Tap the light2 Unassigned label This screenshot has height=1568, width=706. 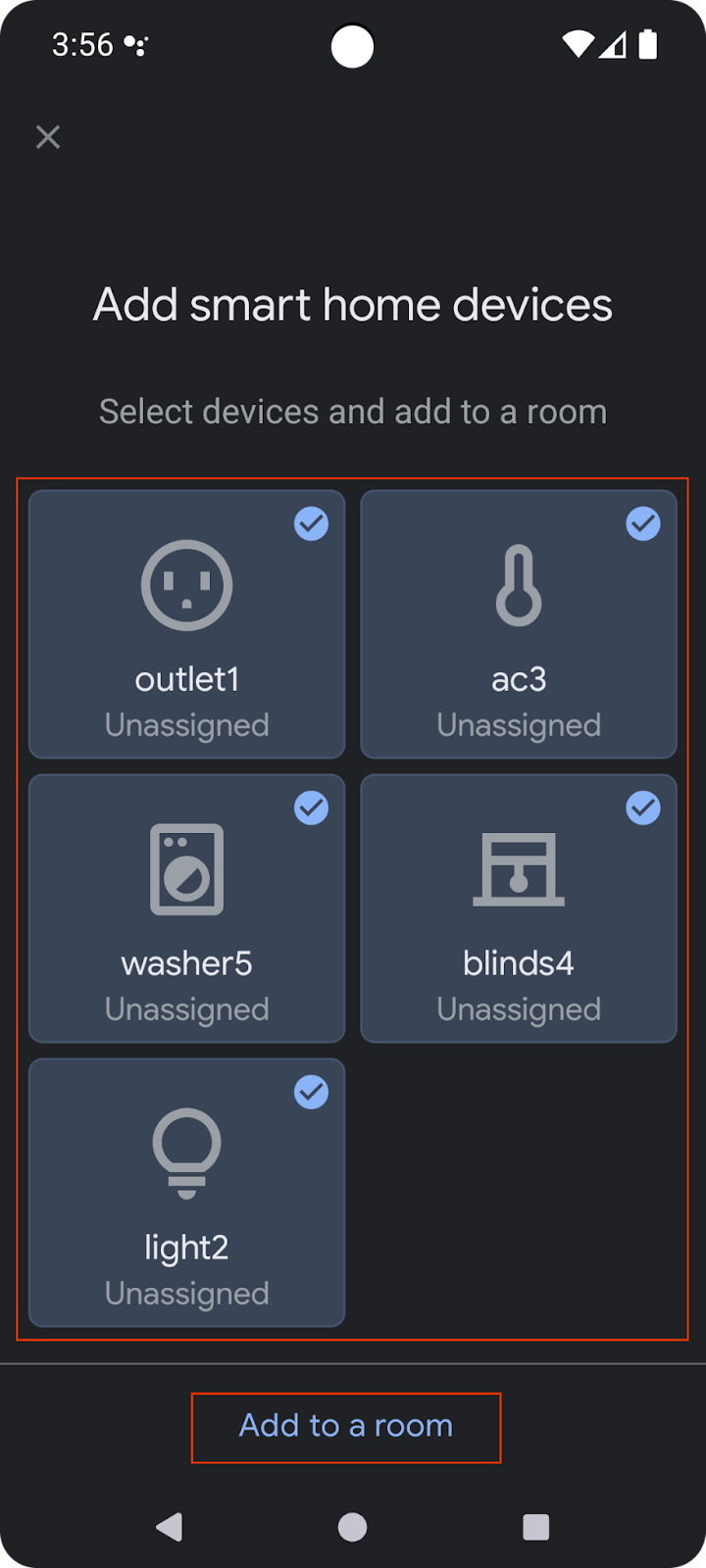pos(186,1293)
